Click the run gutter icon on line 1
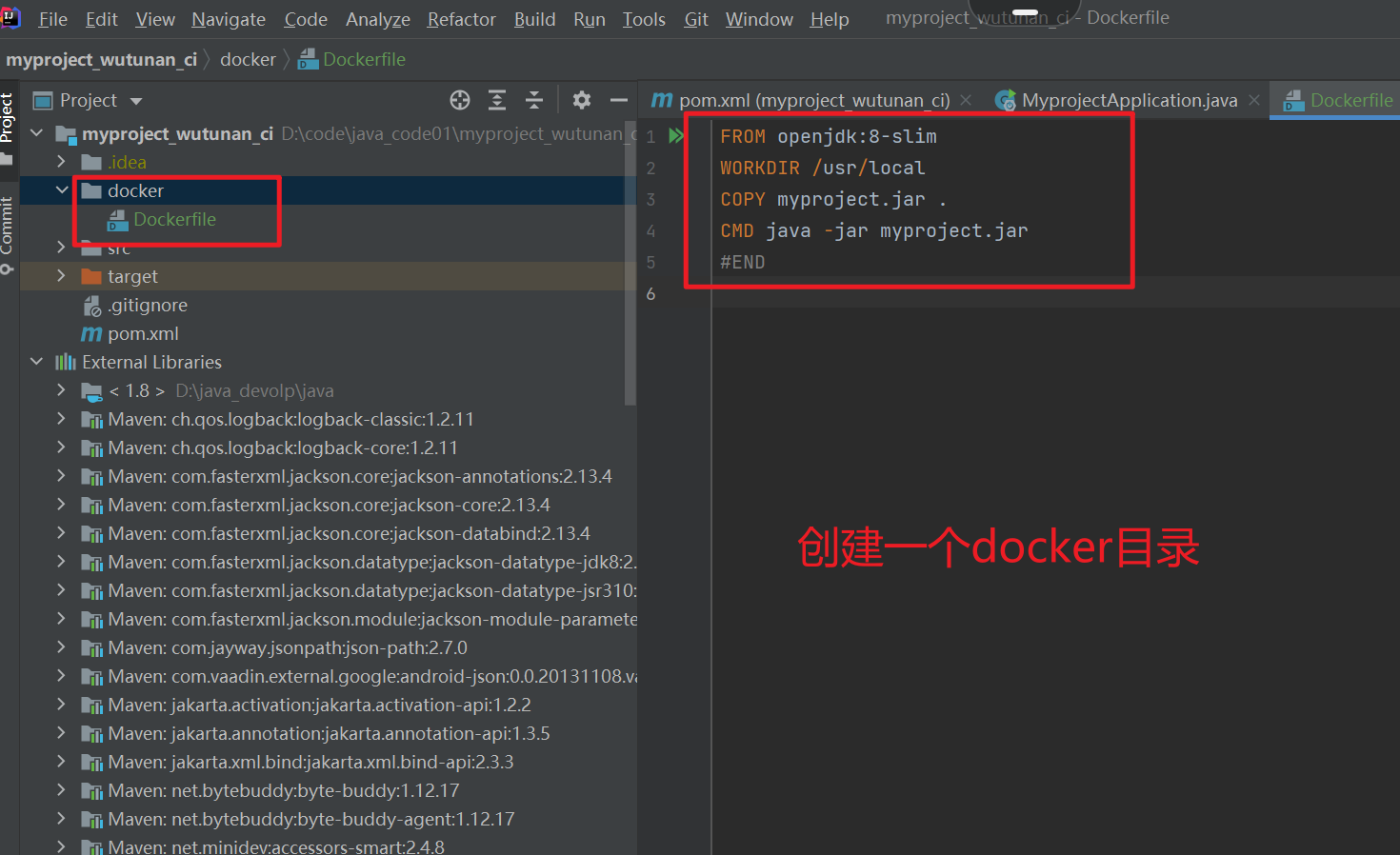 coord(676,136)
